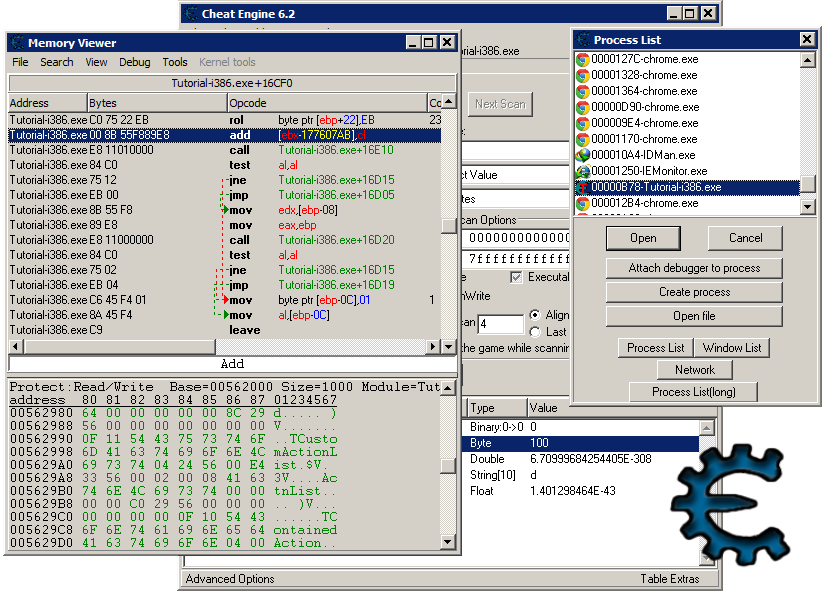Select the Align radio button
This screenshot has height=593, width=825.
pyautogui.click(x=535, y=315)
